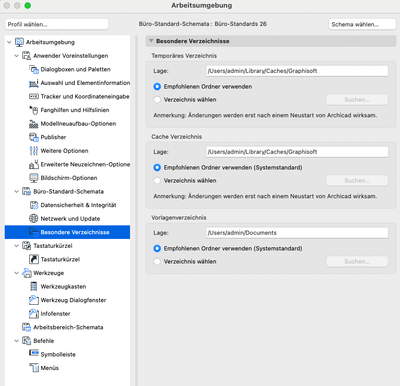
Task: Click Suchen button for Cache Verzeichnis
Action: coord(357,181)
